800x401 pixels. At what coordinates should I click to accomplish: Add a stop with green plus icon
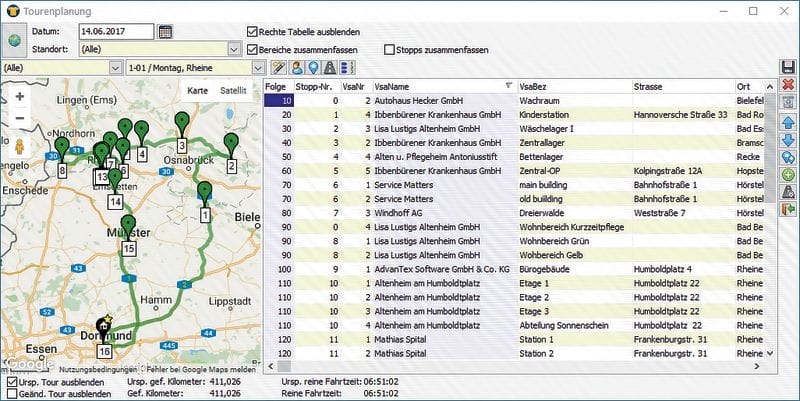tap(788, 175)
